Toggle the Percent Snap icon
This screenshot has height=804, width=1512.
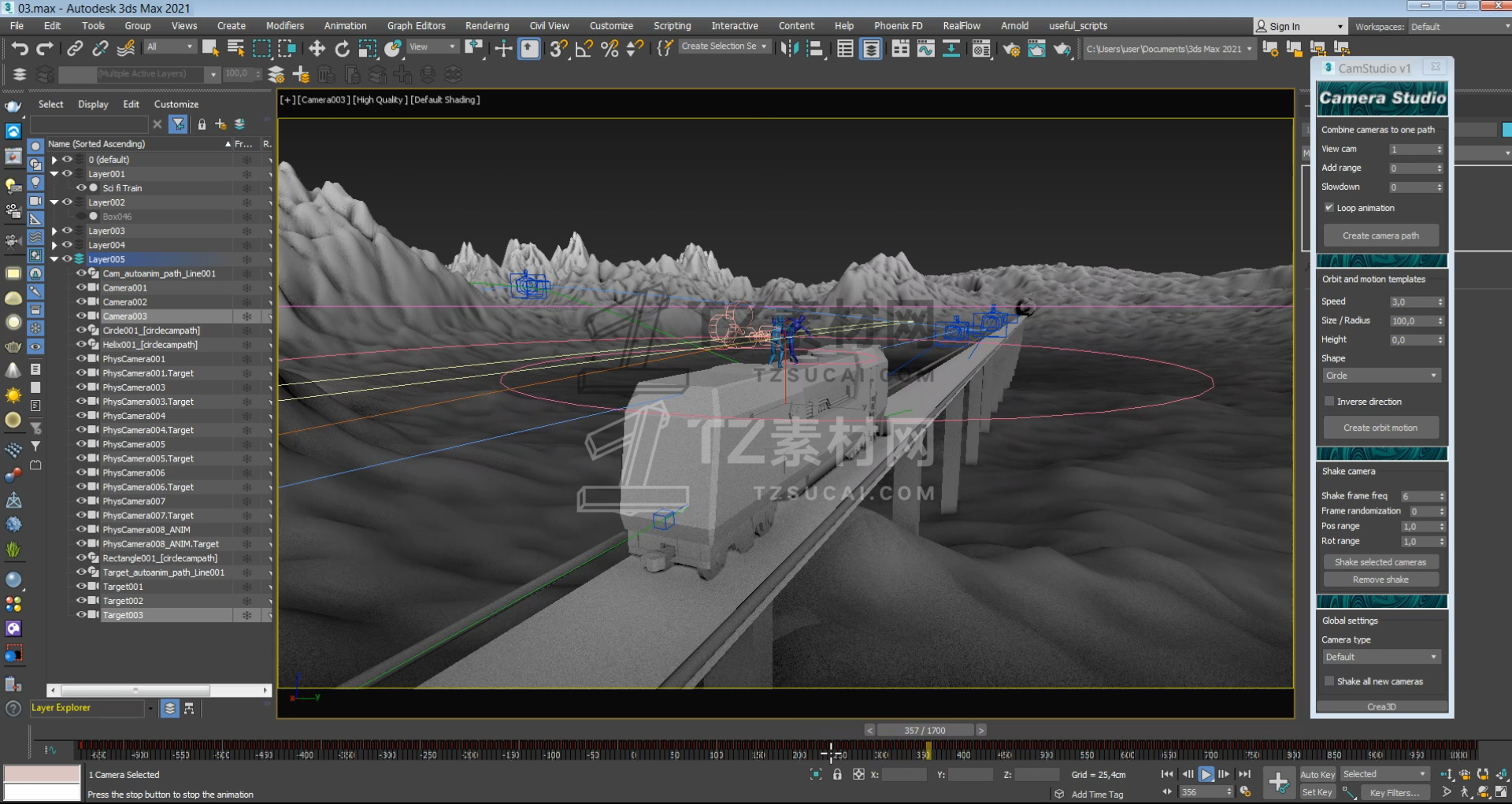[610, 49]
